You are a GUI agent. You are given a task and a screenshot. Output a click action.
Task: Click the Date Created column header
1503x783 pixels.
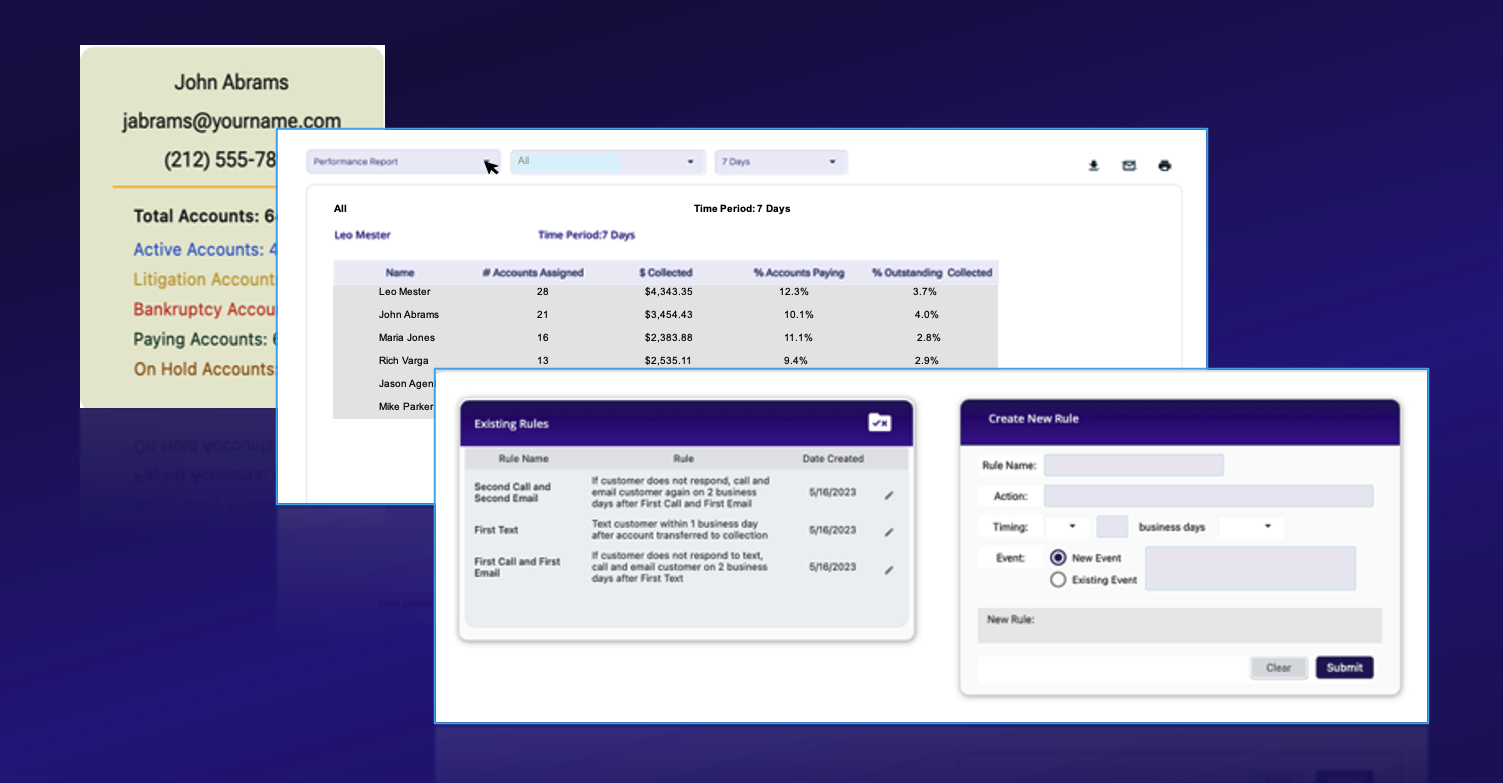tap(833, 459)
